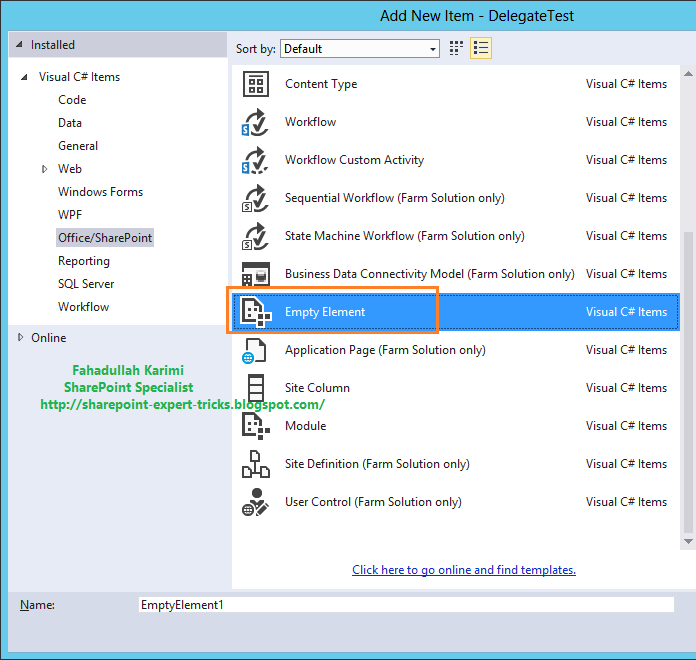Click the Empty Element template icon

coord(256,312)
